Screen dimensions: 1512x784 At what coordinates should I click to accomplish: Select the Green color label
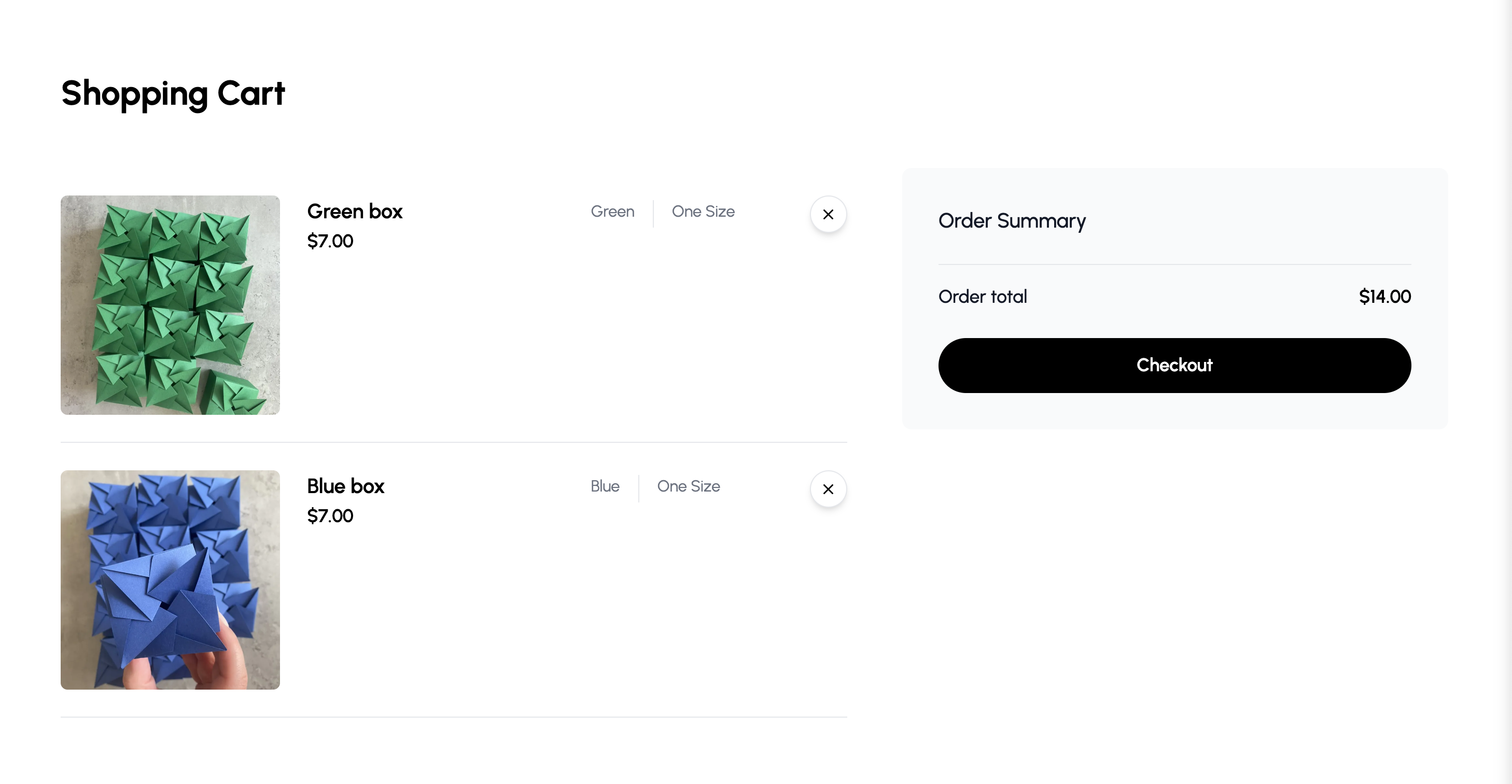(612, 211)
